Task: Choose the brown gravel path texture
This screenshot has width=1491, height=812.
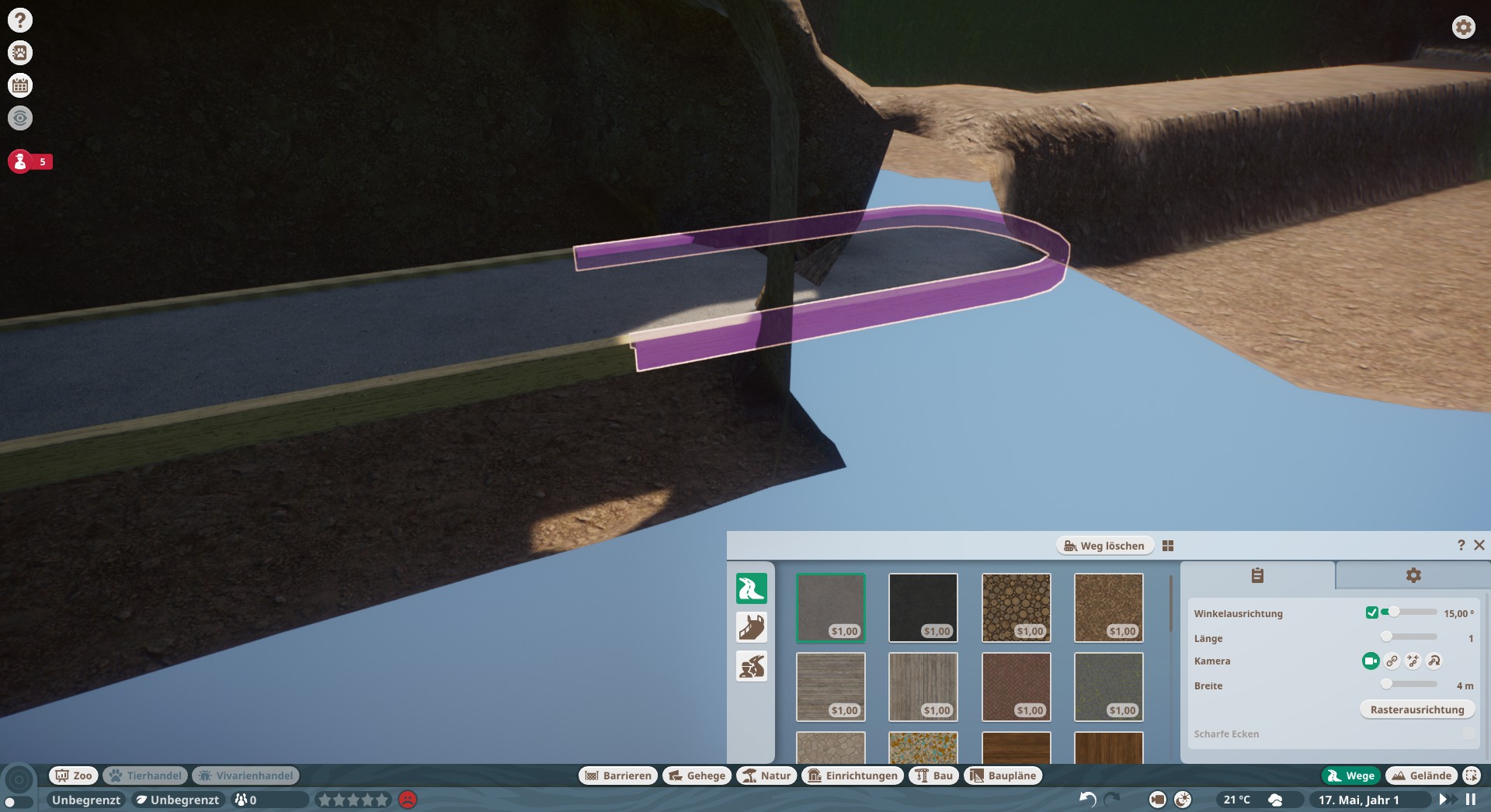Action: point(1109,608)
